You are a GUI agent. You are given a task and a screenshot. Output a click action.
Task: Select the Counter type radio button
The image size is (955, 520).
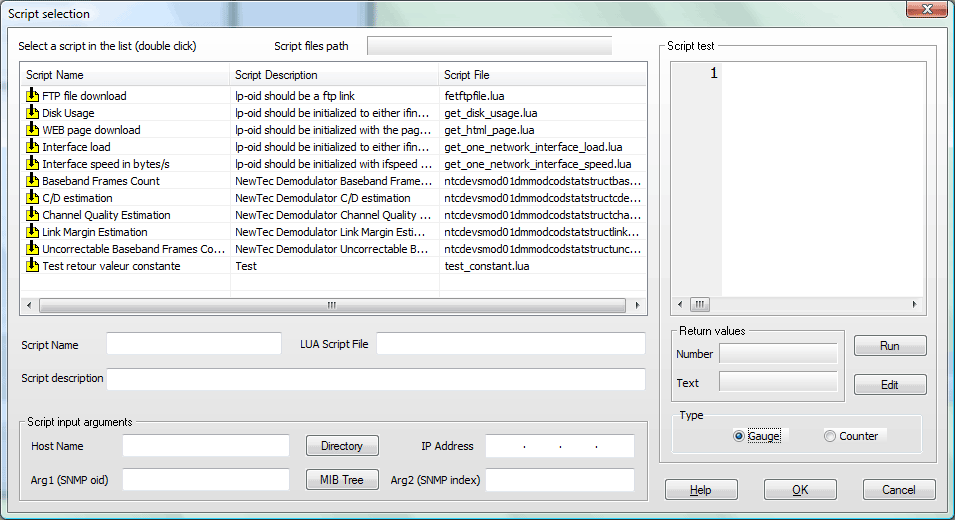(x=830, y=436)
